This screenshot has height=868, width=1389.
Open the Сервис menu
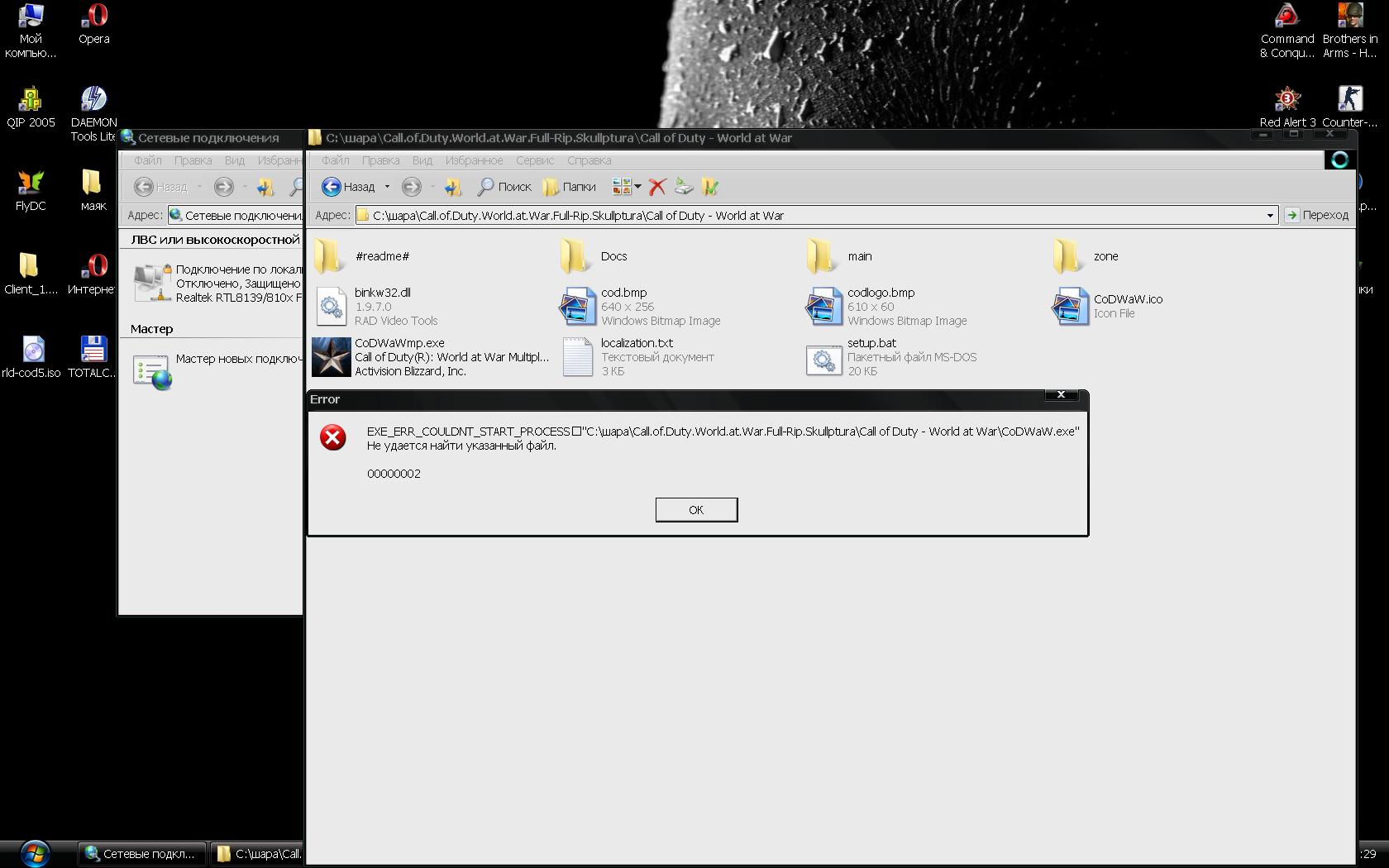tap(535, 160)
